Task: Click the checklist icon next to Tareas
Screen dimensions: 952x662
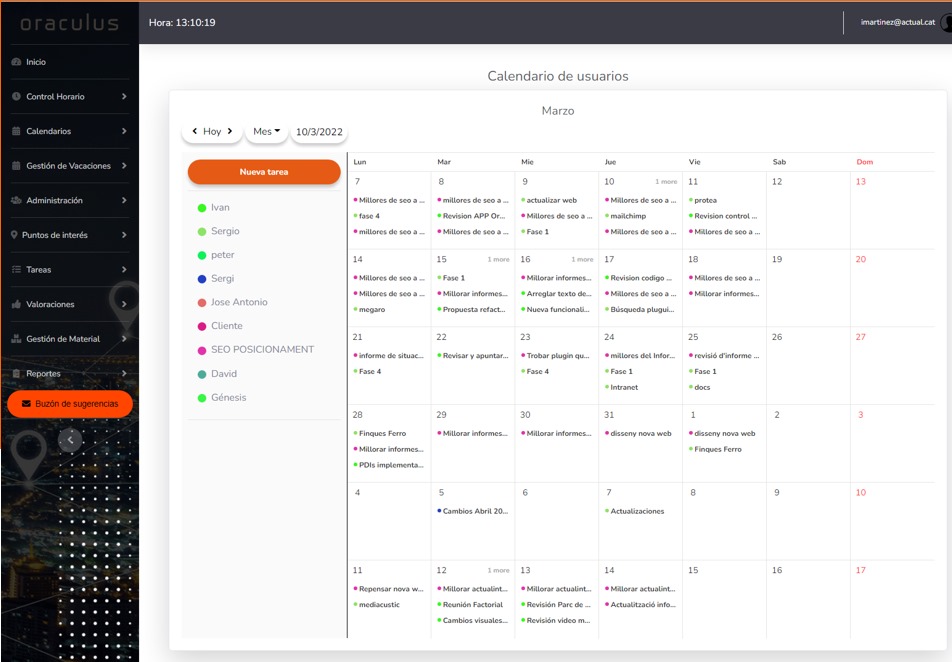Action: [16, 270]
